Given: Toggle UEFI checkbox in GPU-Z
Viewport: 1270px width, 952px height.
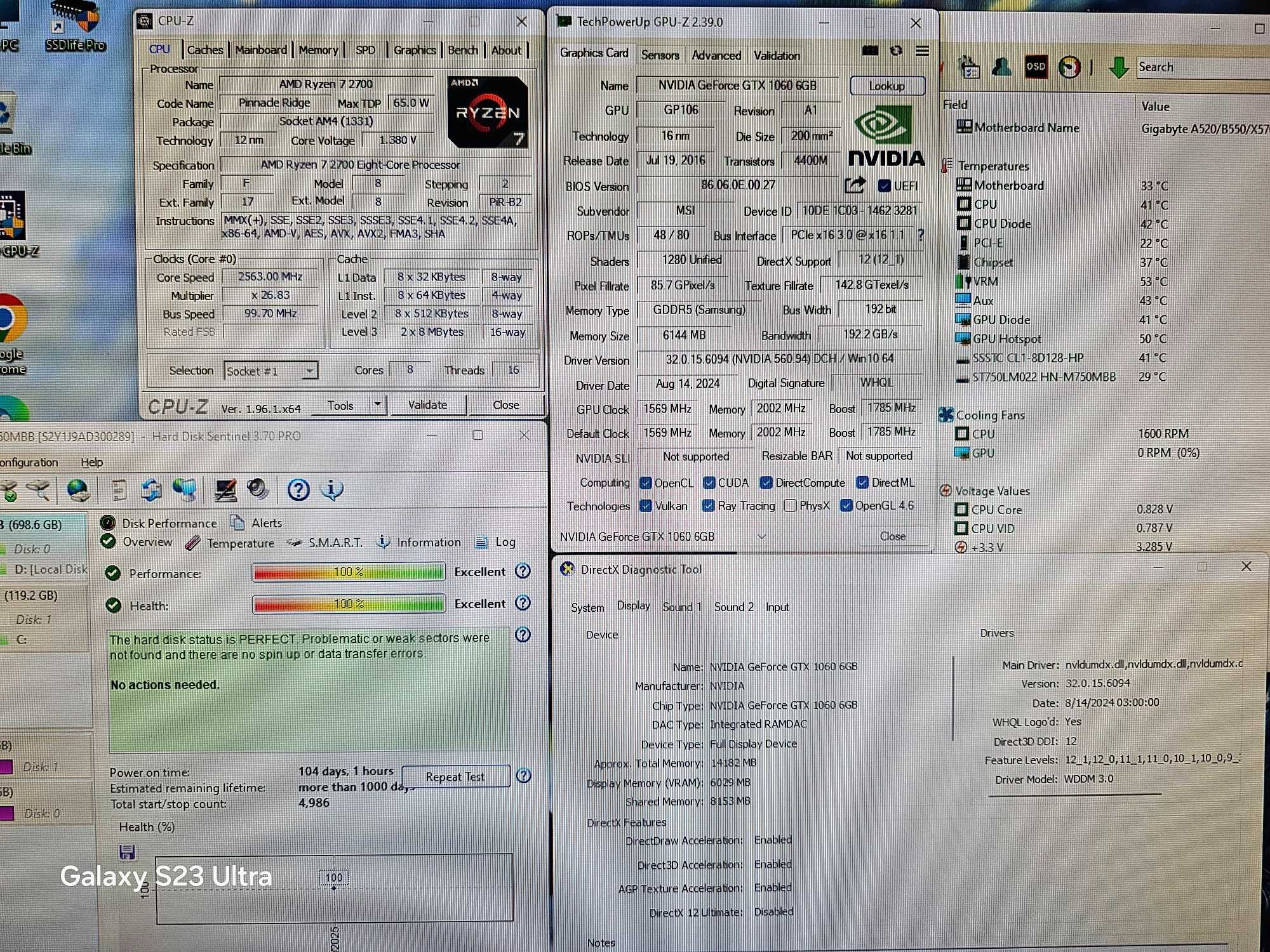Looking at the screenshot, I should coord(884,186).
